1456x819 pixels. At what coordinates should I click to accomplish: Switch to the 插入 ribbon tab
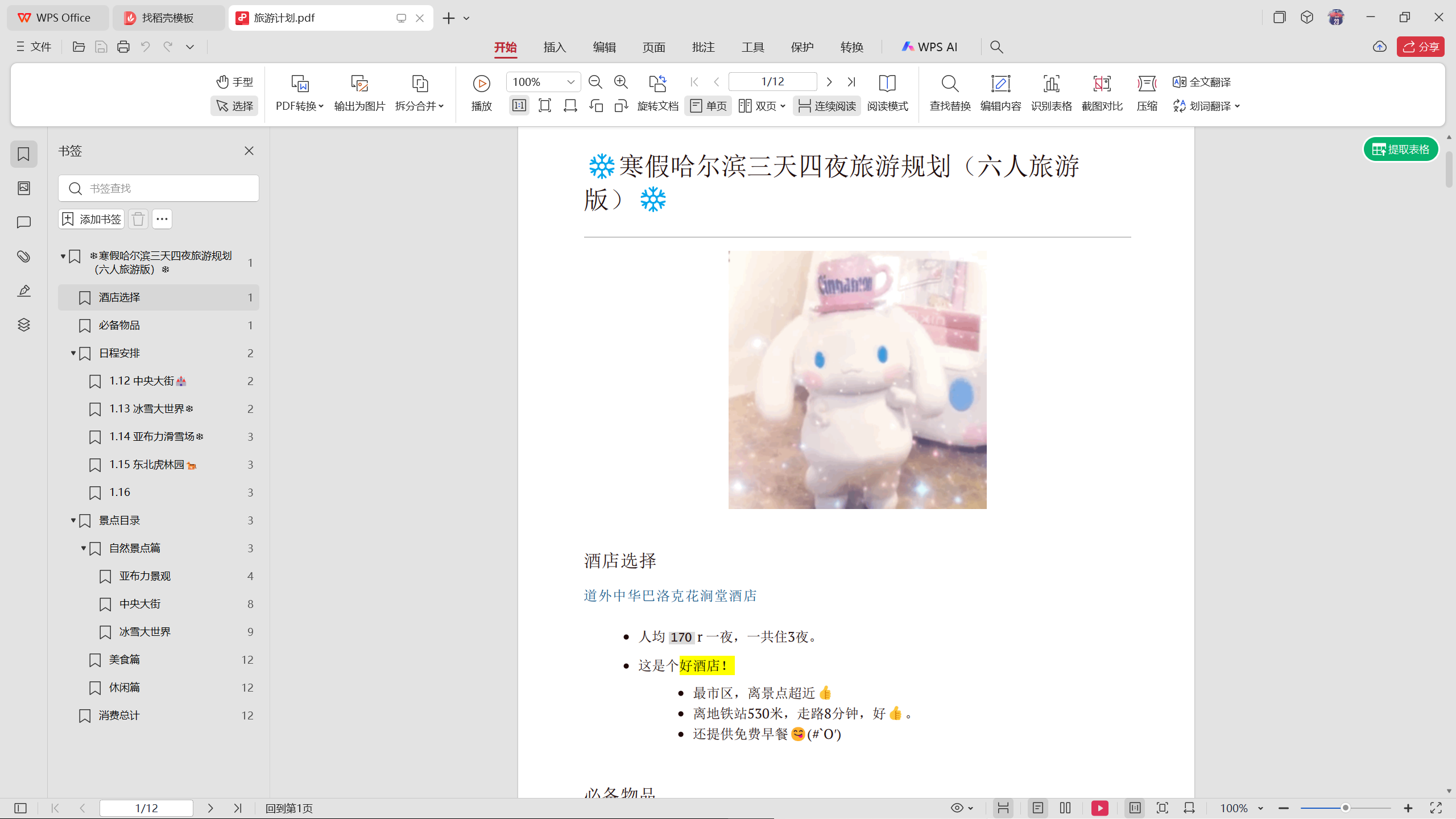pyautogui.click(x=555, y=47)
